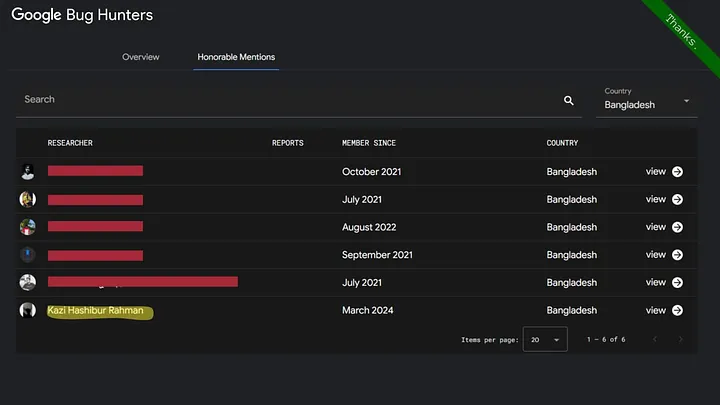Switch to the Overview tab
Screen dimensions: 720x405
pyautogui.click(x=141, y=57)
